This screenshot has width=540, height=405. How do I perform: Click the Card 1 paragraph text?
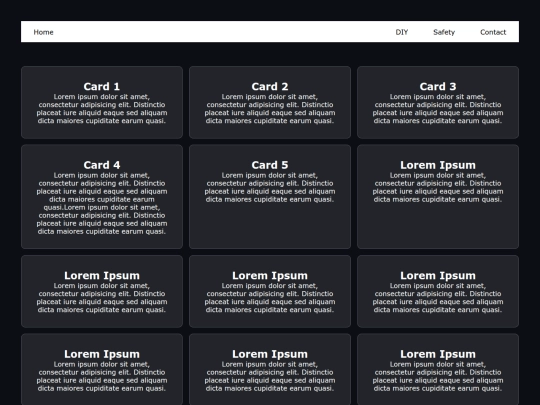(x=102, y=109)
